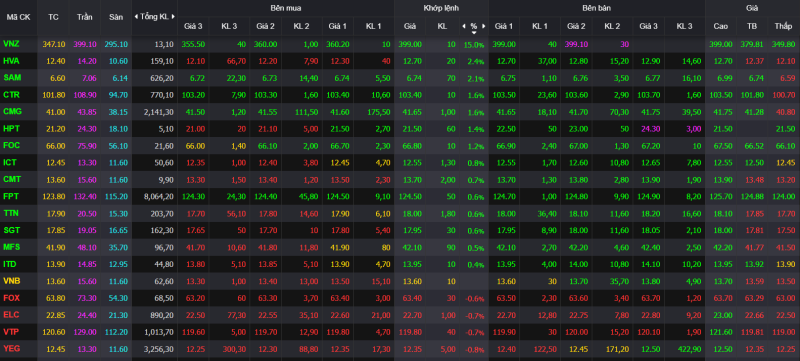Viewport: 800px width, 361px height.
Task: Click VTP total volume 1,013,70
Action: click(x=160, y=331)
